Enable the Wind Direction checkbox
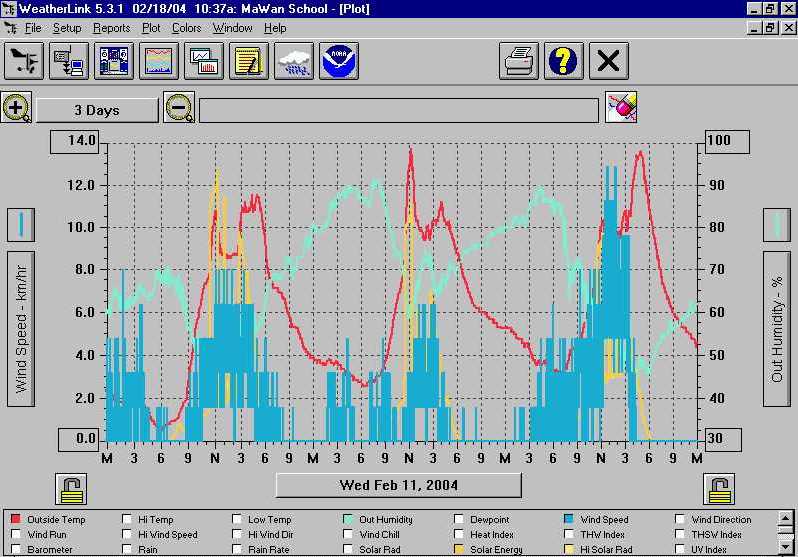 click(x=679, y=519)
